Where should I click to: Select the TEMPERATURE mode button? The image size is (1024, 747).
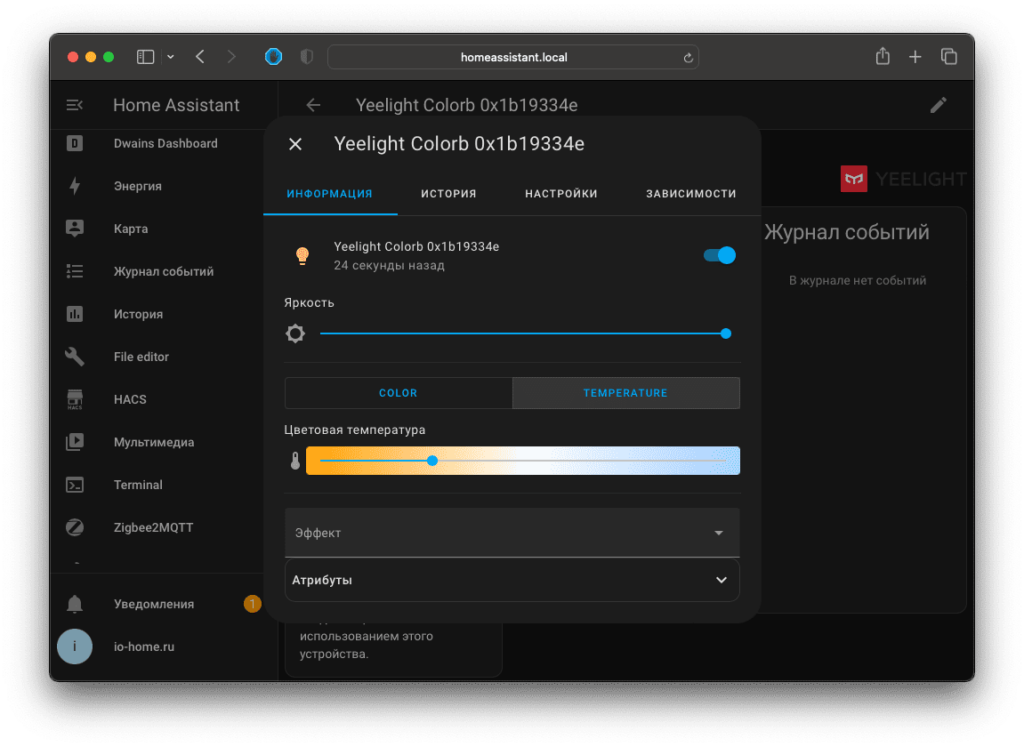pos(626,393)
